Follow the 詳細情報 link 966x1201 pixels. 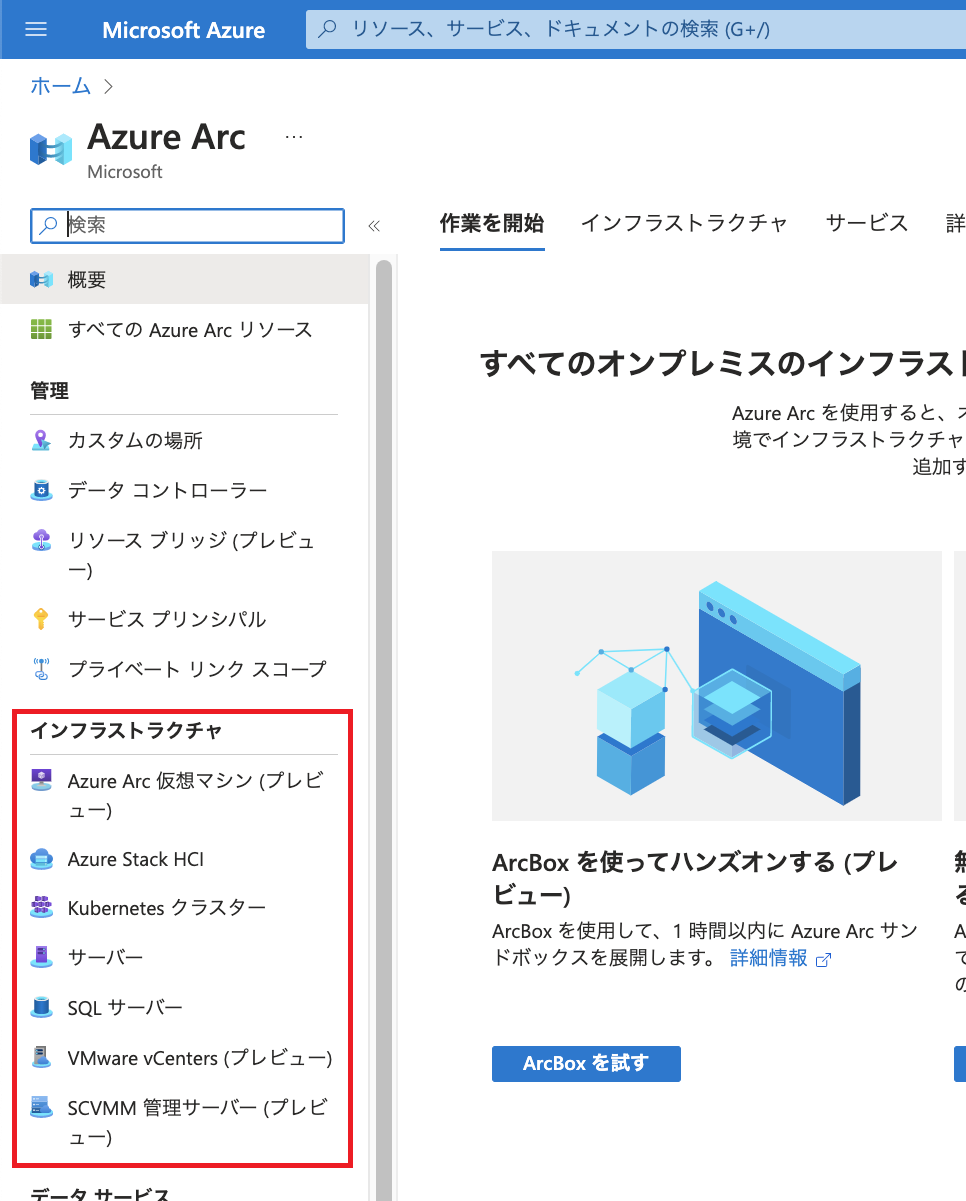click(x=768, y=958)
